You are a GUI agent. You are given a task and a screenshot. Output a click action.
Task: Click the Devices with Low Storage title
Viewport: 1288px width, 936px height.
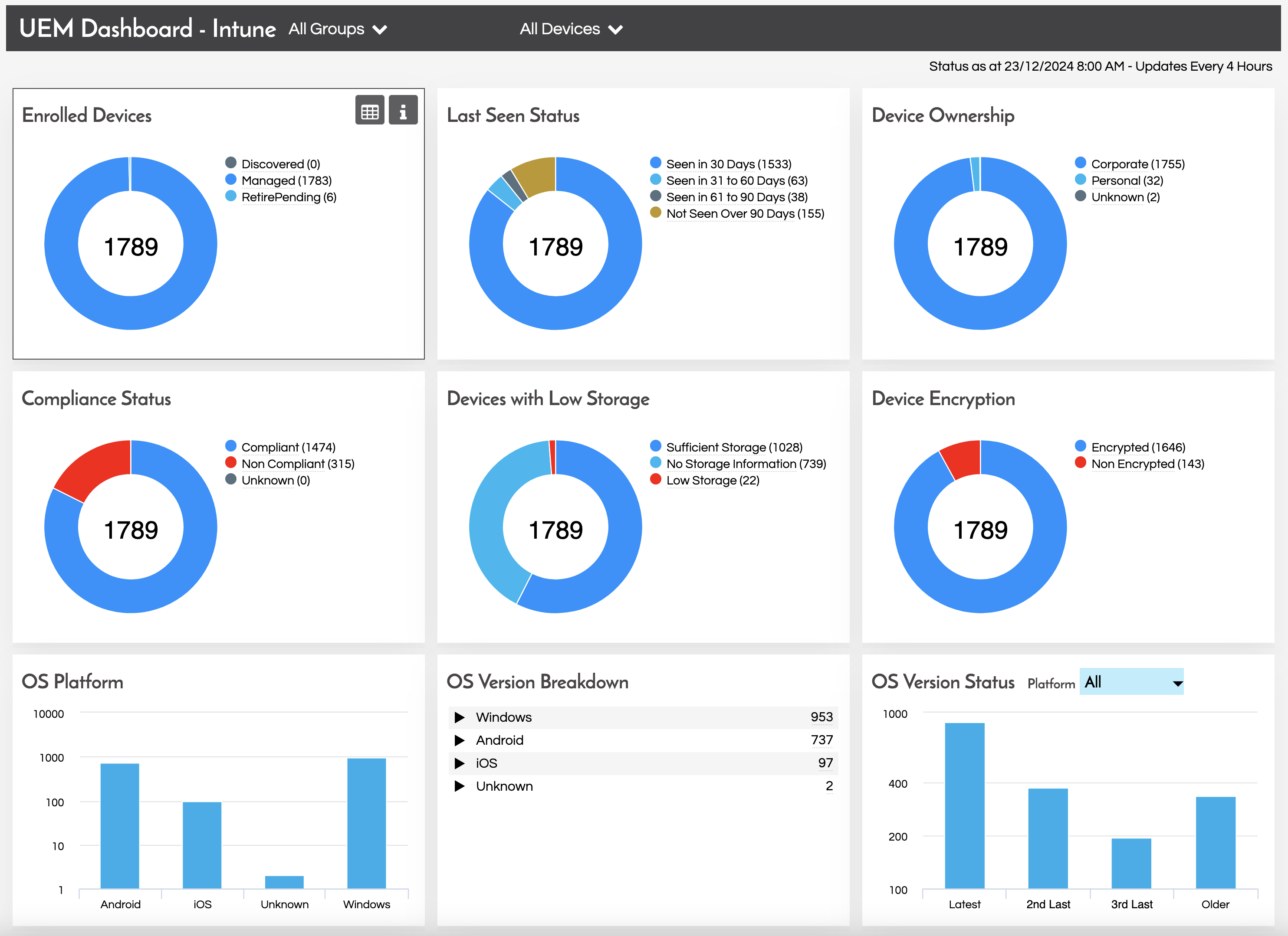548,399
